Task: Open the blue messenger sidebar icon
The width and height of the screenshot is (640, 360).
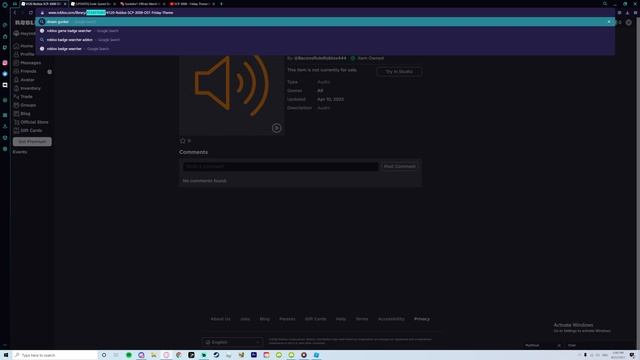Action: click(5, 74)
